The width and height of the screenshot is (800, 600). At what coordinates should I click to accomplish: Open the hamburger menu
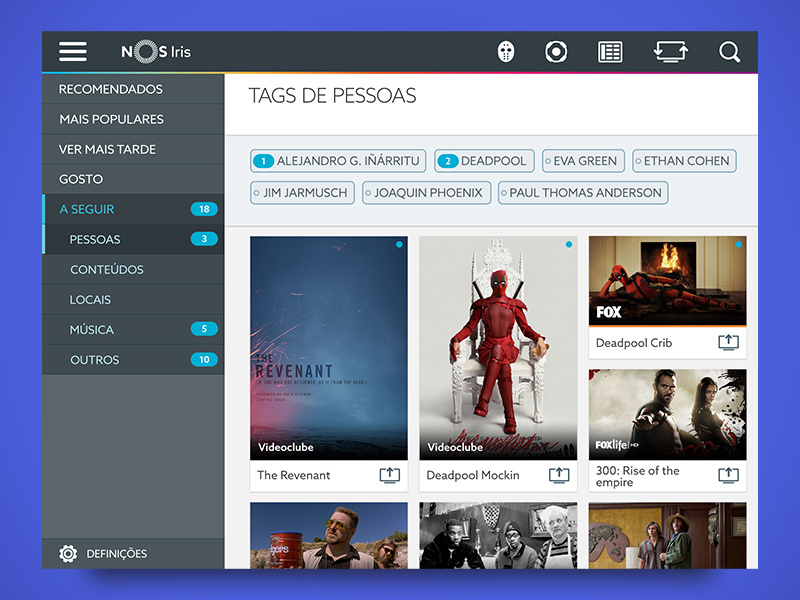pyautogui.click(x=72, y=52)
